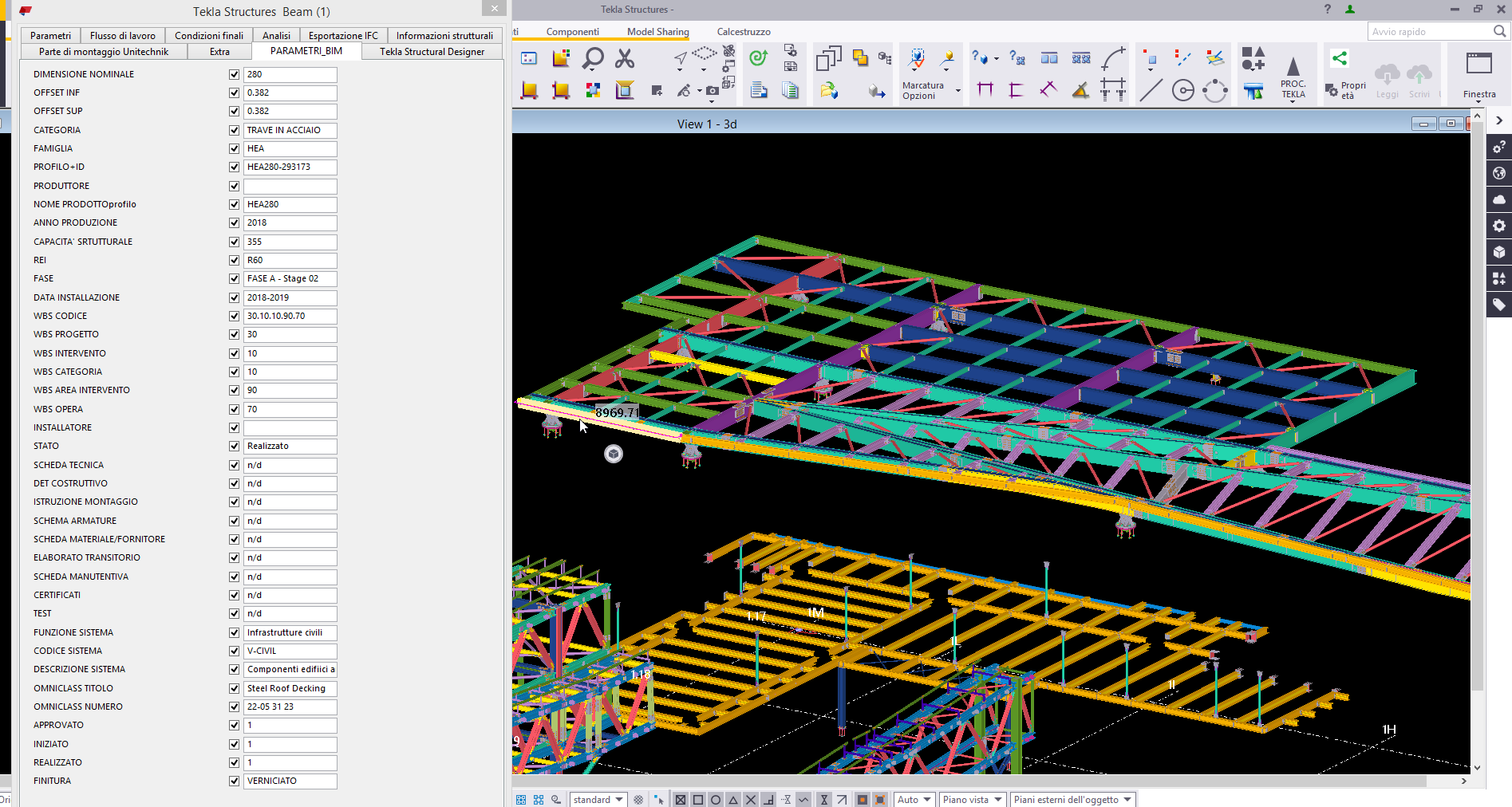Expand the side pane chevron arrow
The height and width of the screenshot is (807, 1512).
point(1499,120)
